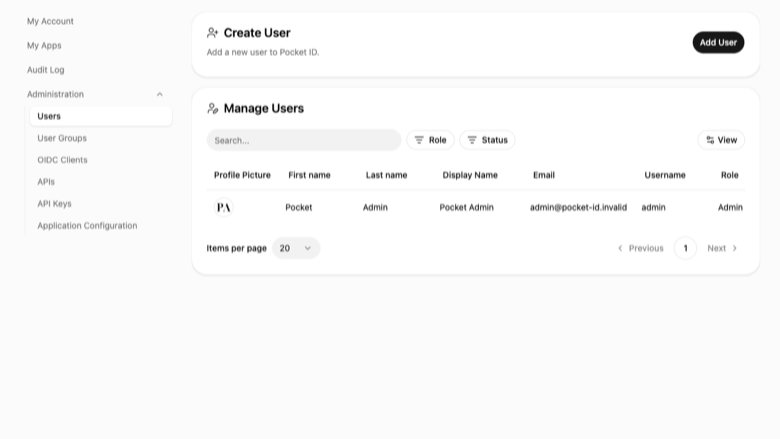Collapse the Administration section chevron

click(x=160, y=94)
